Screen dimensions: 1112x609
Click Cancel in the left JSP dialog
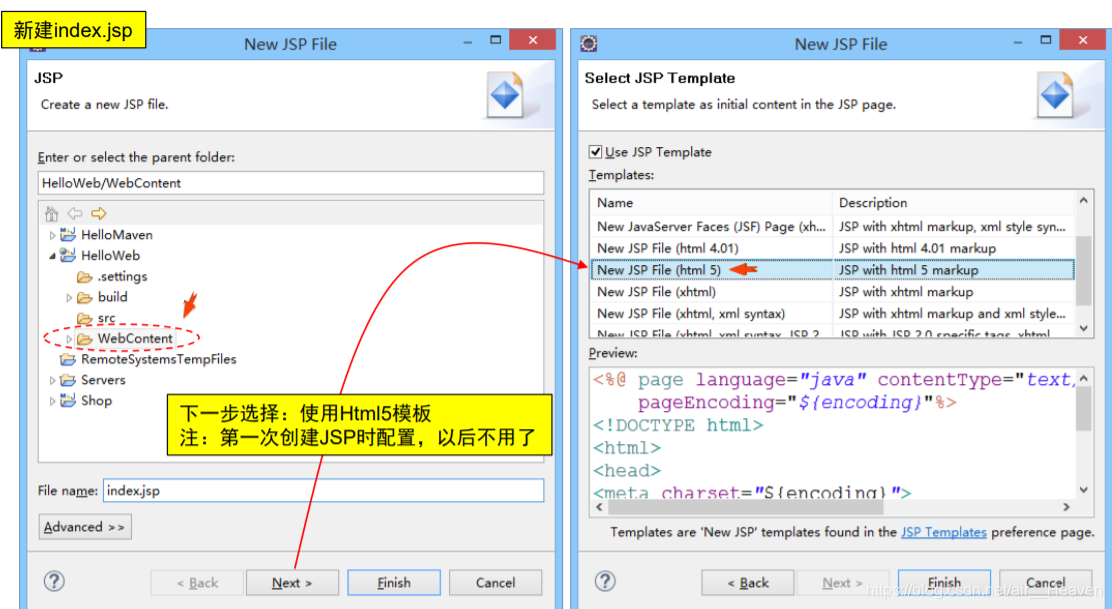point(495,583)
